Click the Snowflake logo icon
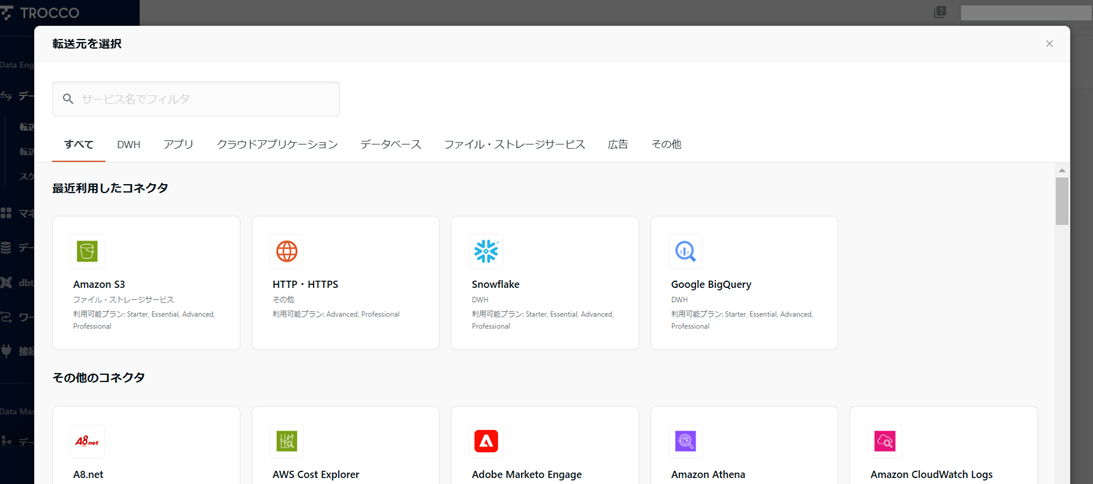The width and height of the screenshot is (1093, 484). (486, 251)
